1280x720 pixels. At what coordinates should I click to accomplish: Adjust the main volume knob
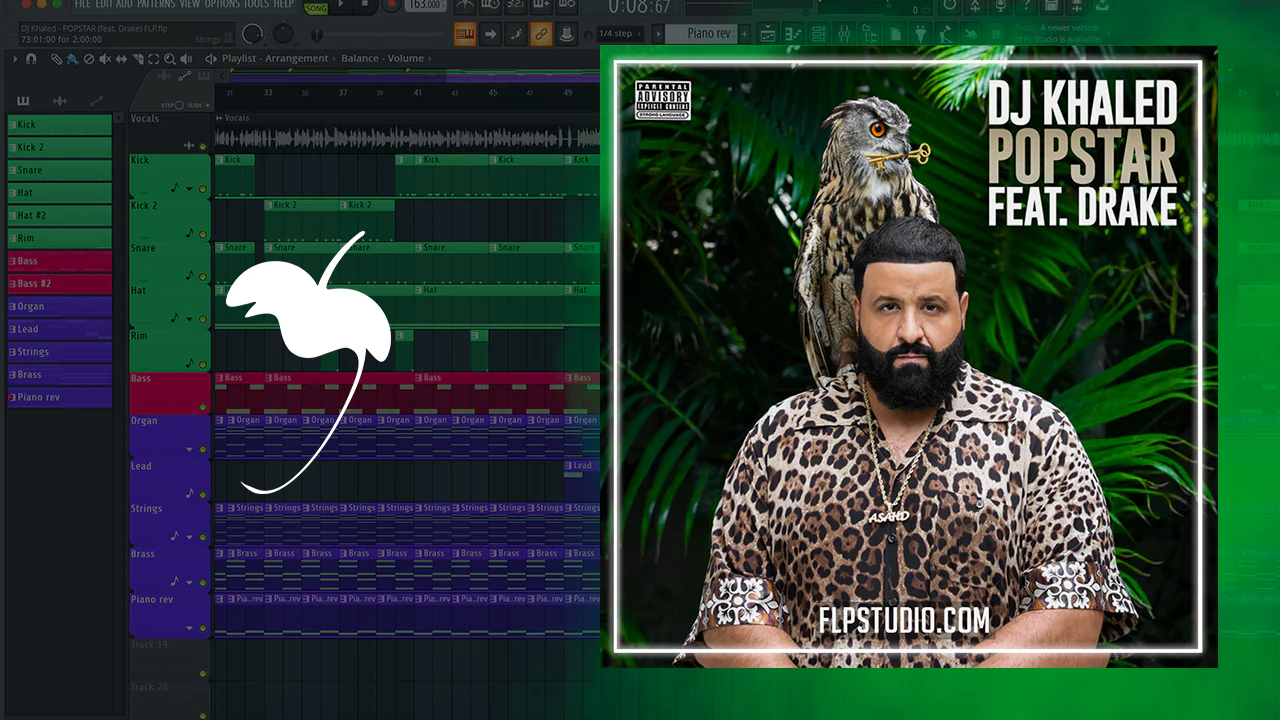253,34
